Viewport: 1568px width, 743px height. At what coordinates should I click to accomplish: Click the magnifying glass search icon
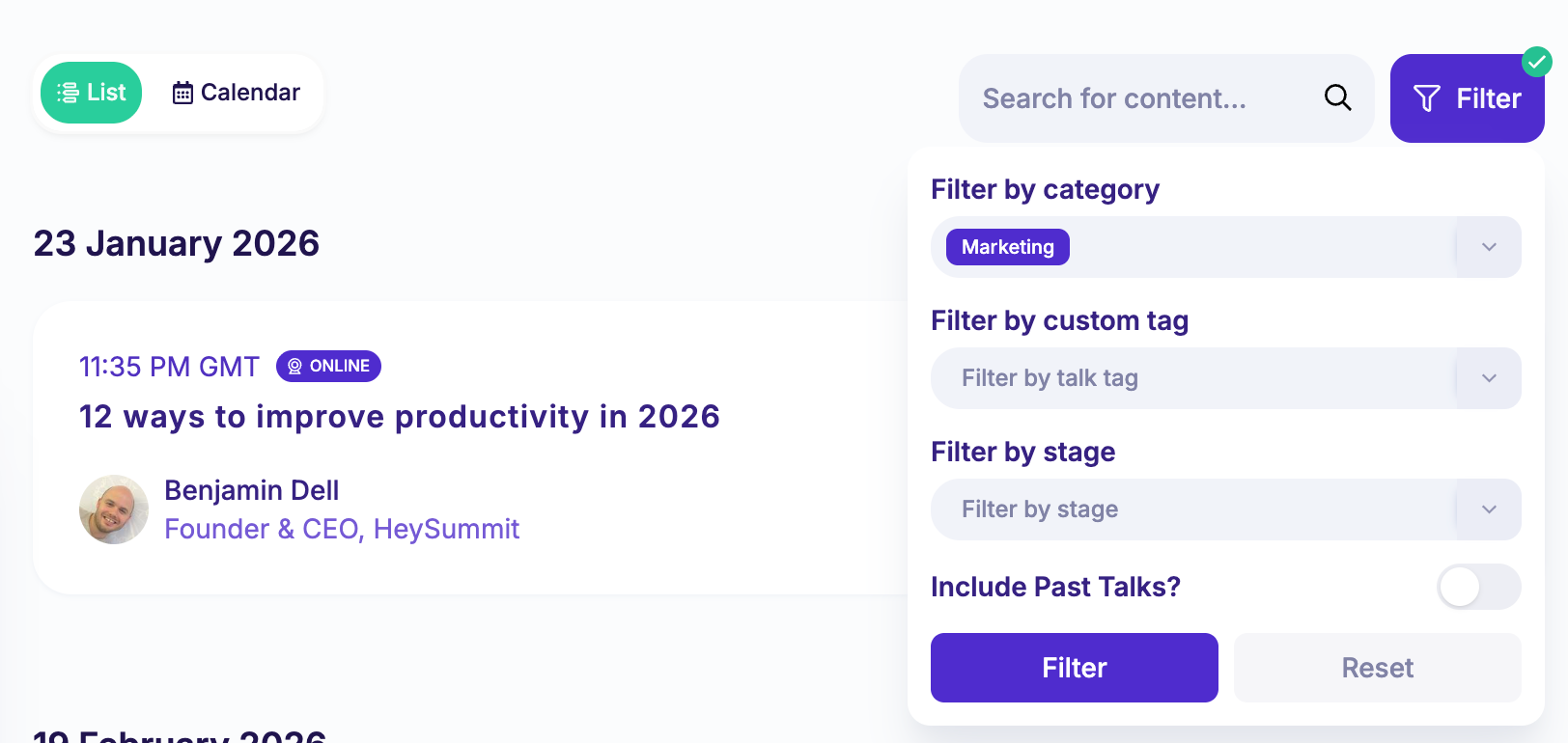tap(1337, 97)
